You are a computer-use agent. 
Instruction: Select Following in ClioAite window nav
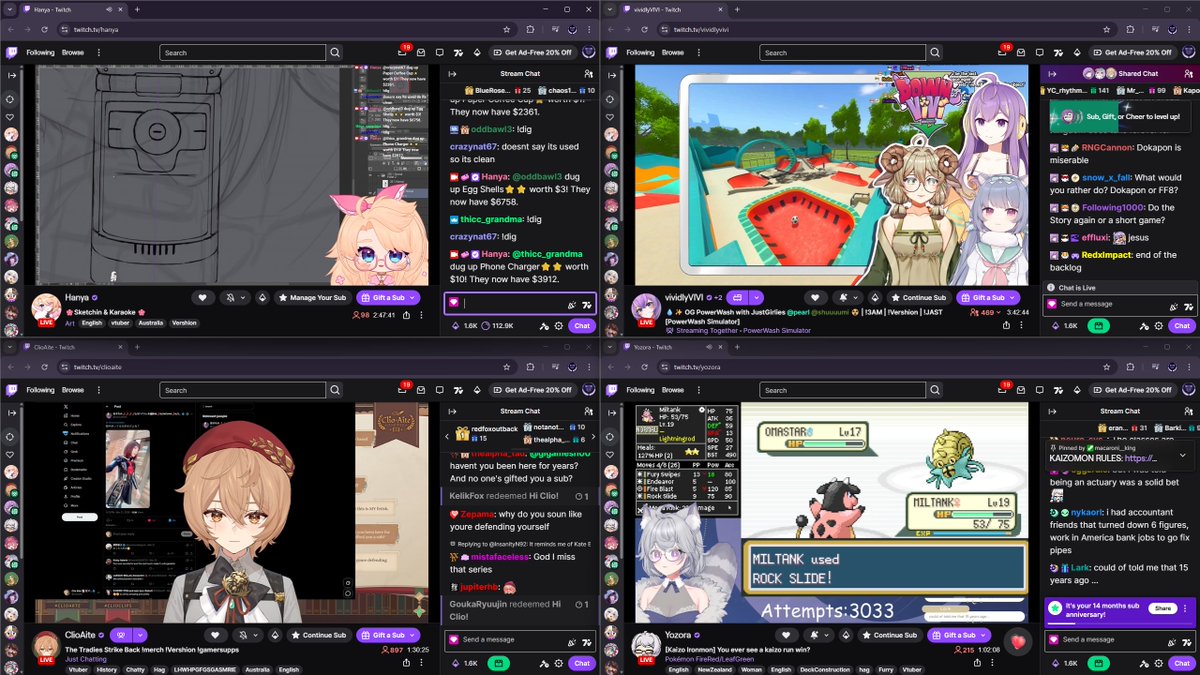pyautogui.click(x=40, y=390)
